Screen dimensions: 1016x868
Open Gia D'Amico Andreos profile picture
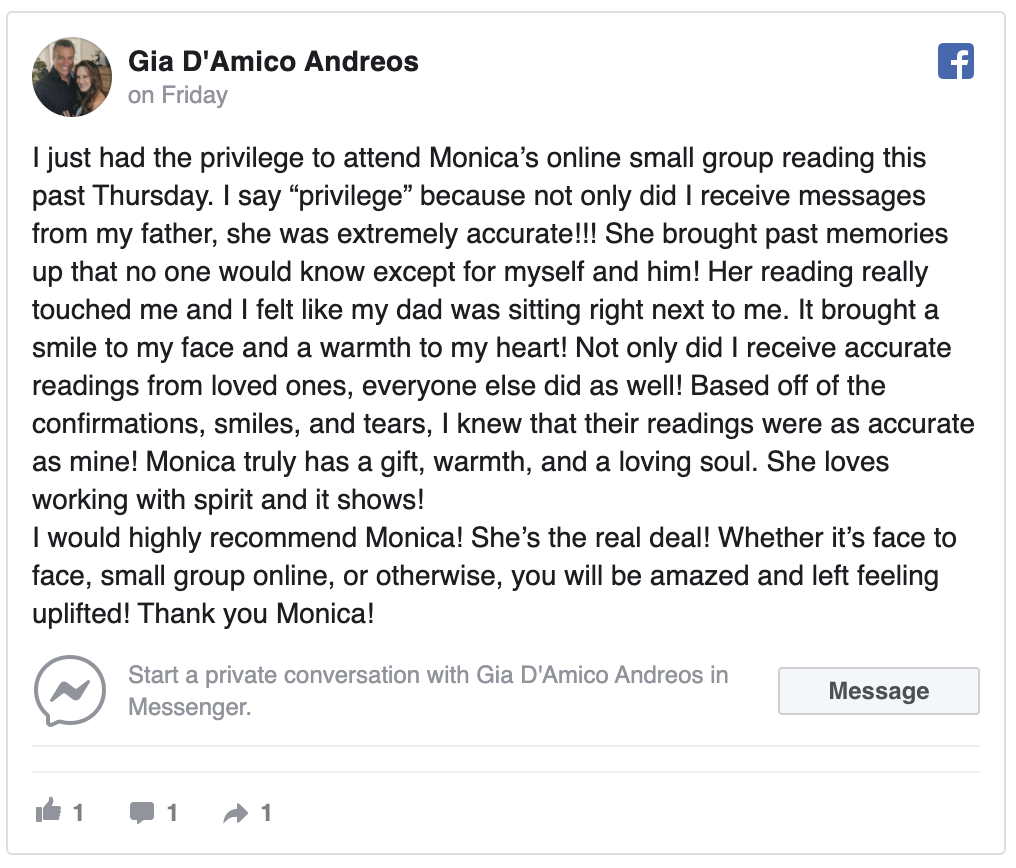tap(72, 77)
